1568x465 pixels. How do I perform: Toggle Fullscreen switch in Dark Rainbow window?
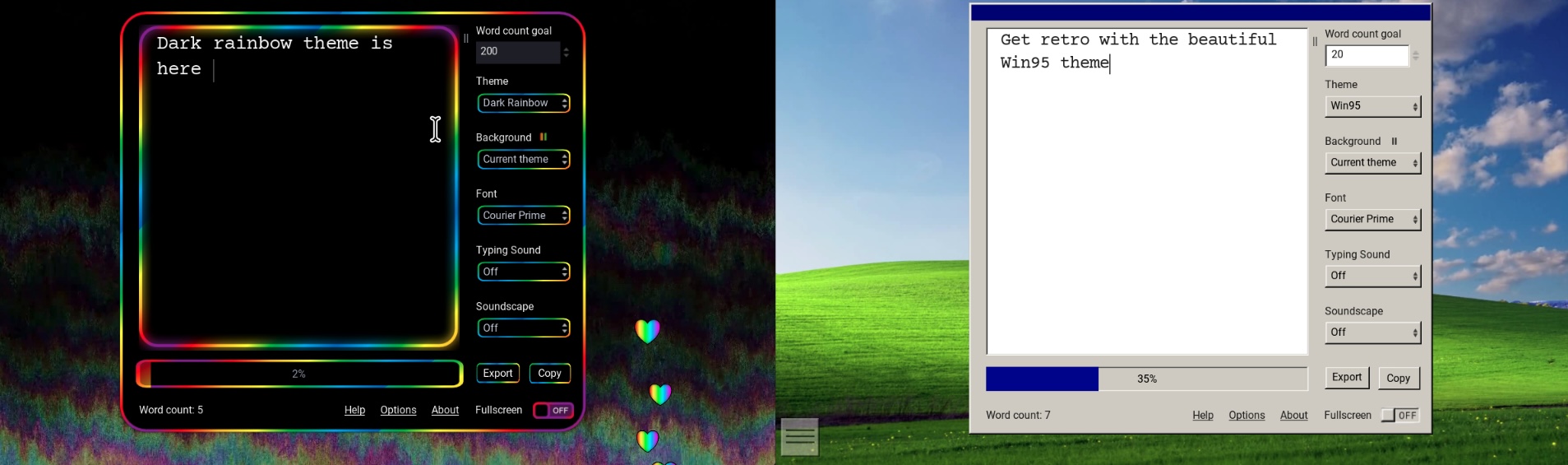[553, 410]
